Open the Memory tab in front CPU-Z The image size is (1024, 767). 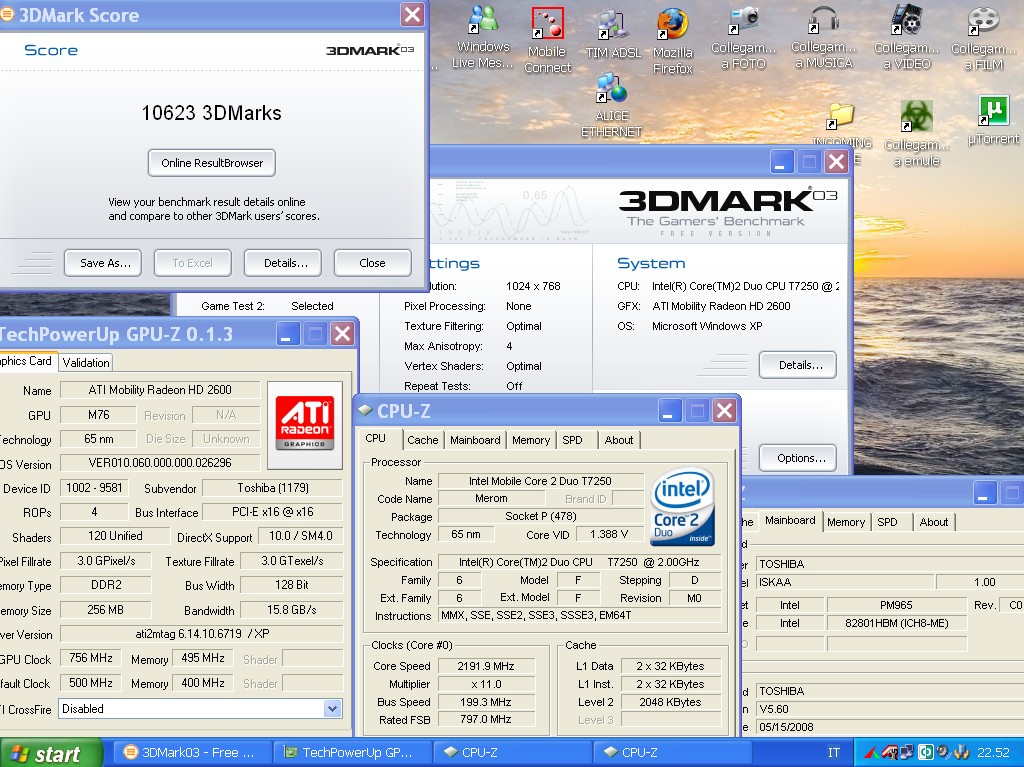(530, 440)
